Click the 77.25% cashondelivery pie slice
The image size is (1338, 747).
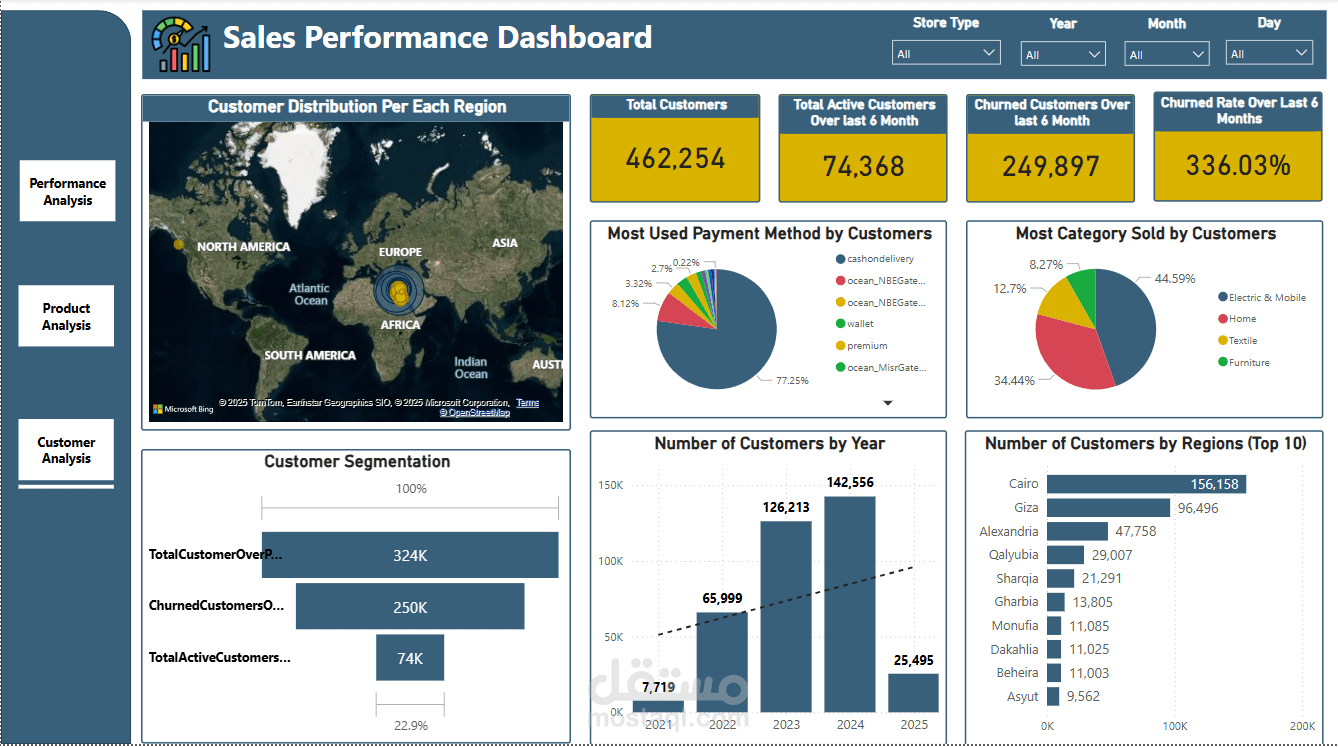[725, 345]
